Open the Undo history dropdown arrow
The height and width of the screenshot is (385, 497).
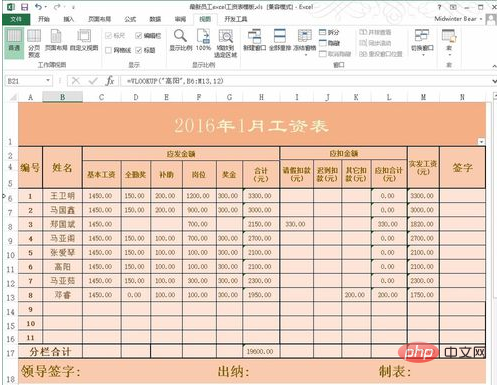click(x=46, y=7)
